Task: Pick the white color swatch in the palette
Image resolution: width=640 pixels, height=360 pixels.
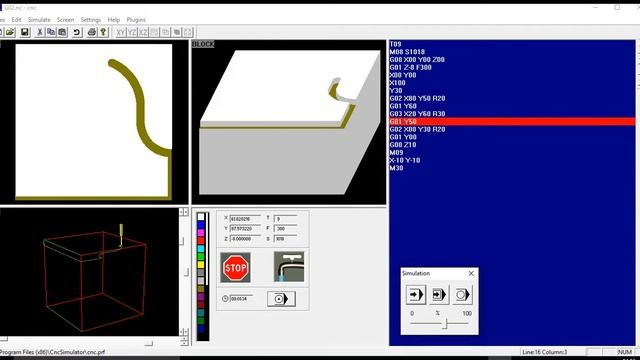Action: 201,216
